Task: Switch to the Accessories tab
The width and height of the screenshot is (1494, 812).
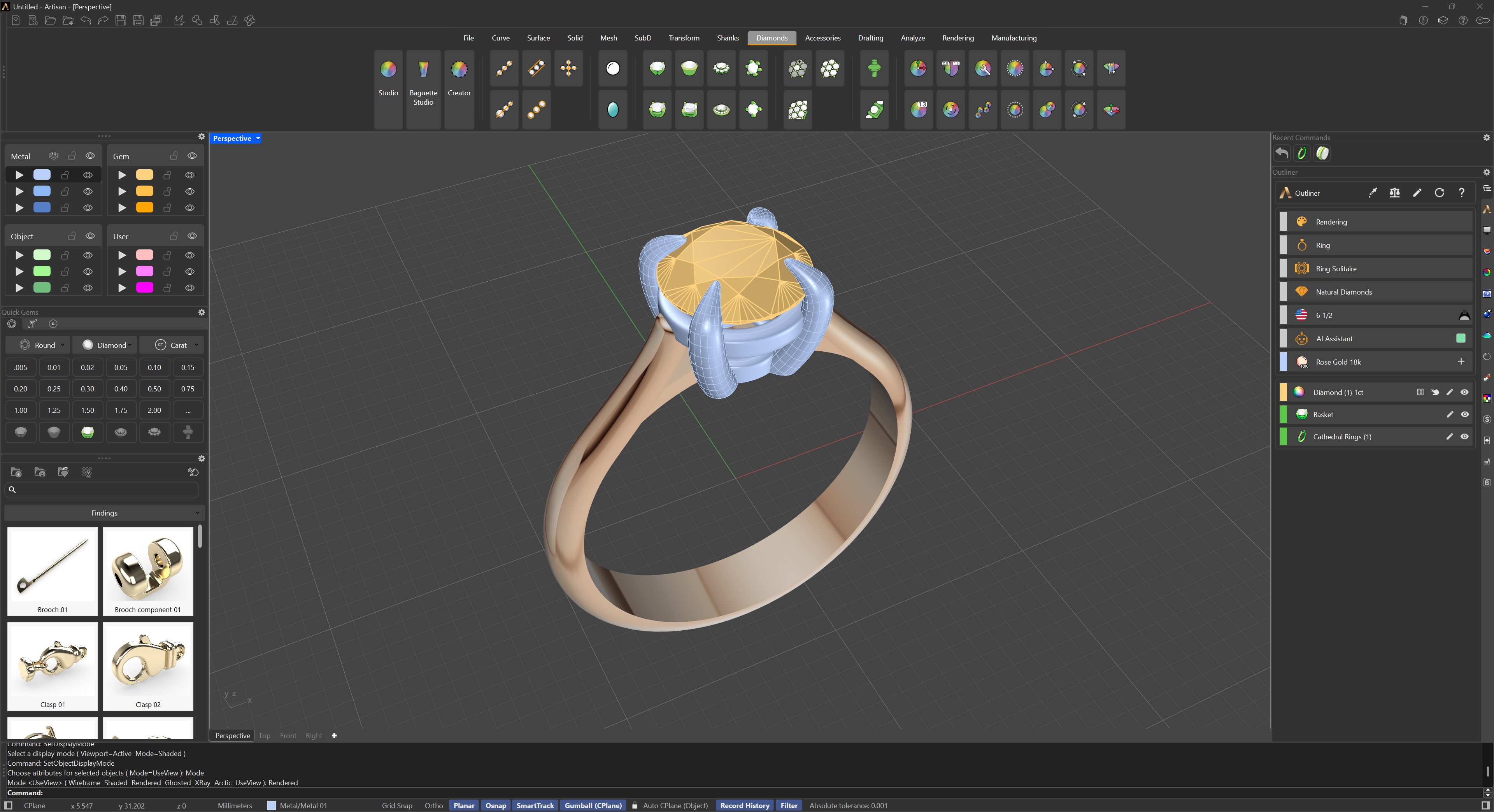Action: coord(822,38)
